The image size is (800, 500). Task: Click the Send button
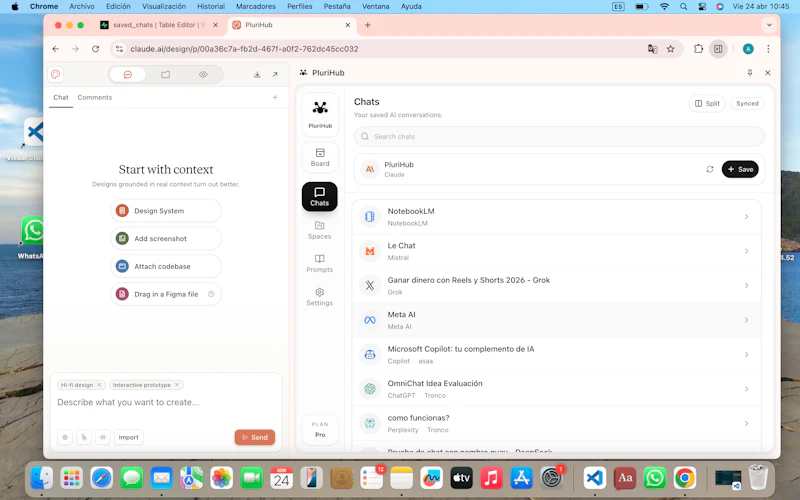click(x=255, y=437)
